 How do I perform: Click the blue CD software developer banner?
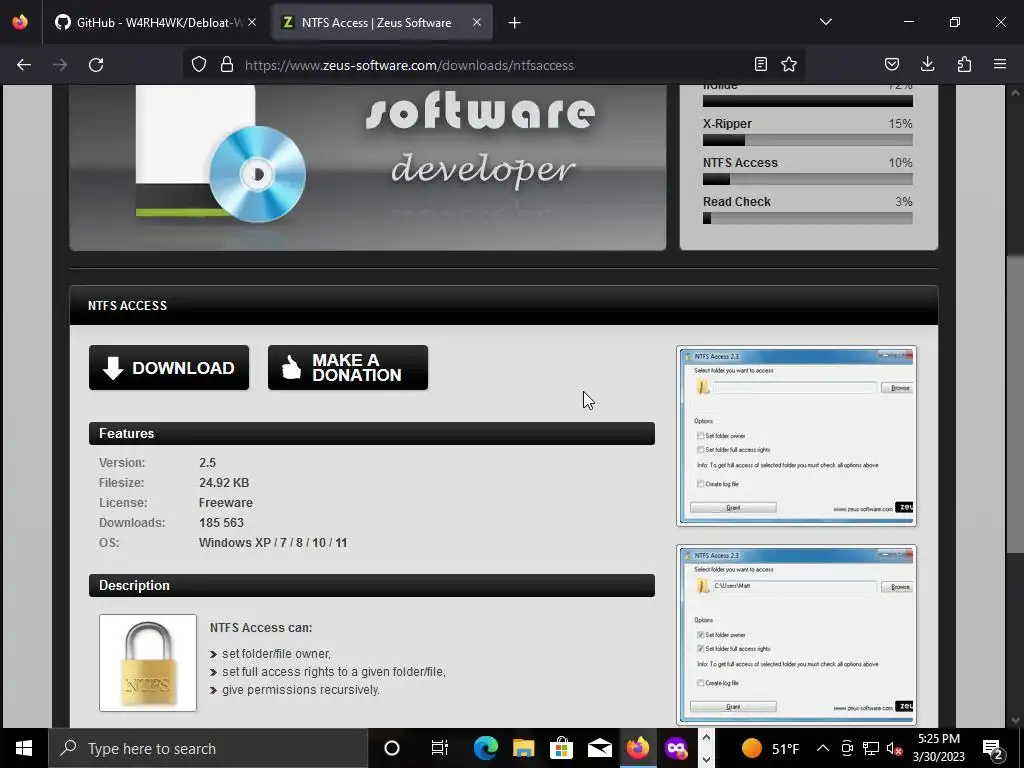[368, 167]
